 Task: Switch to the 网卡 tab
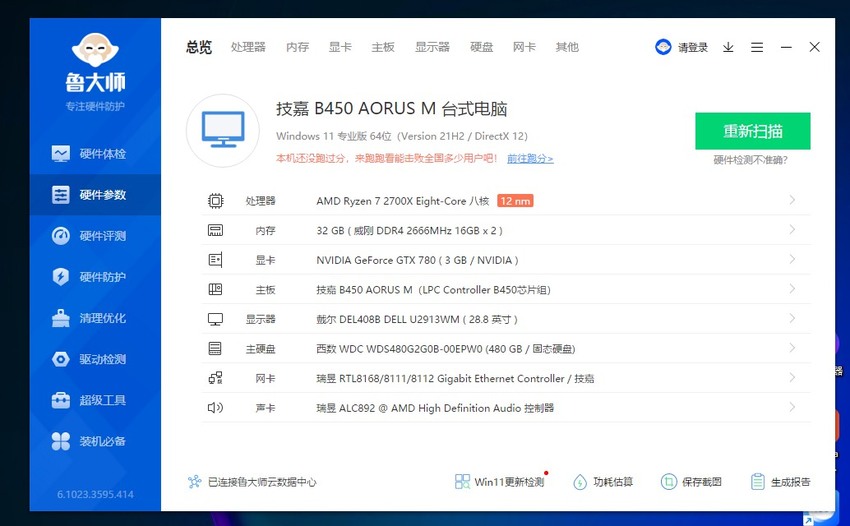click(x=524, y=47)
